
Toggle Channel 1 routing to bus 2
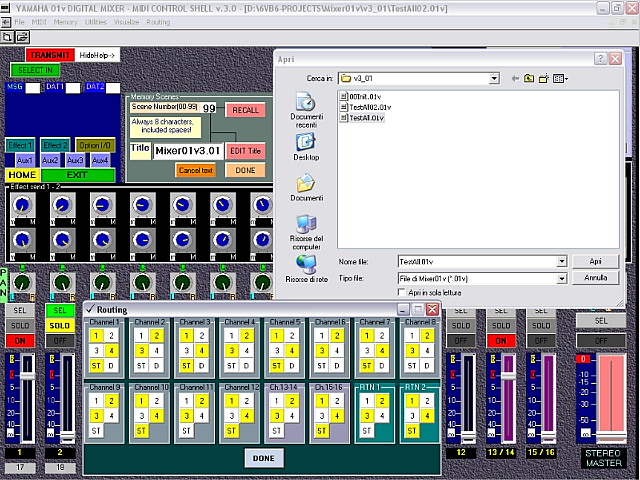coord(111,336)
